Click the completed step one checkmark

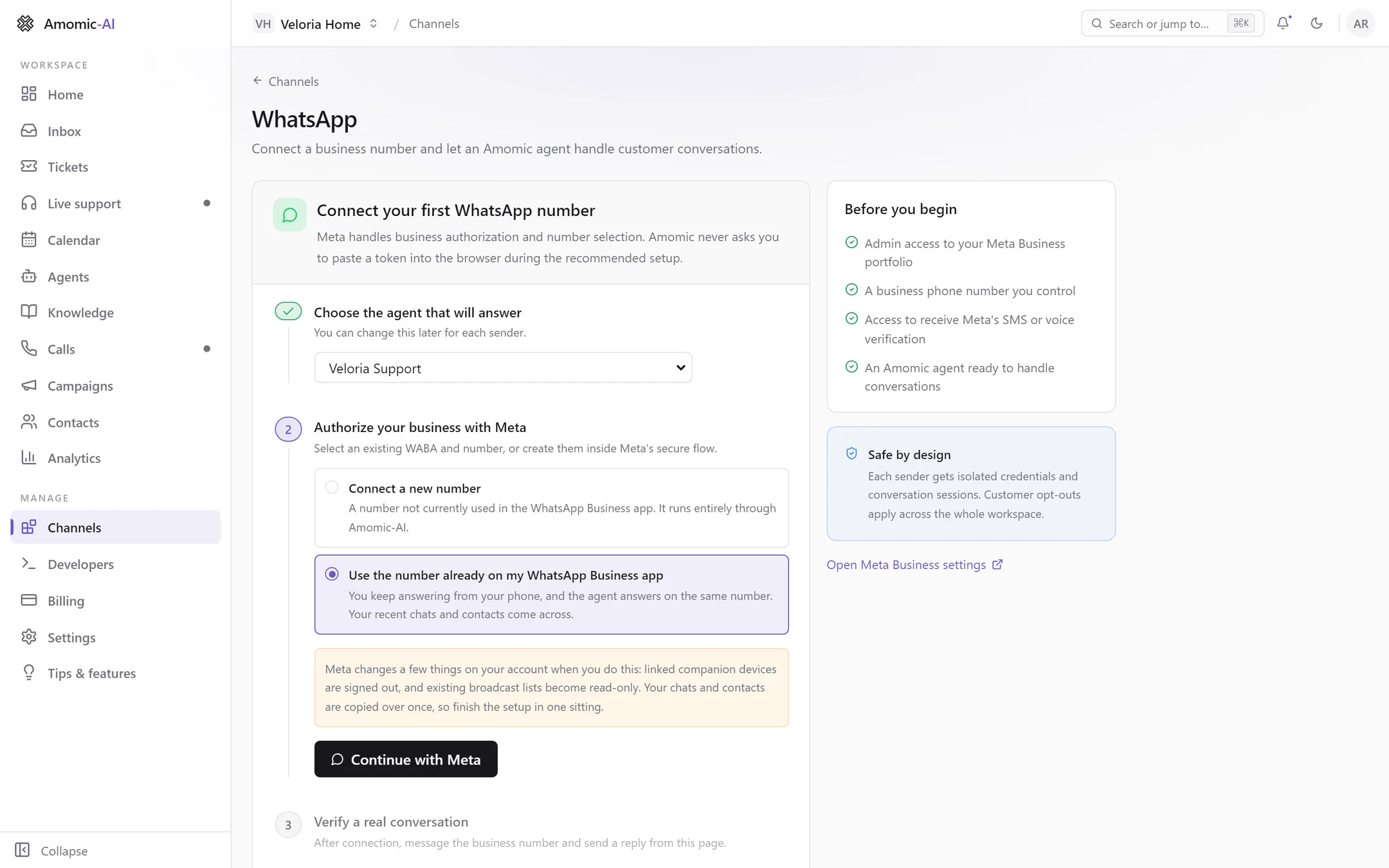coord(288,311)
